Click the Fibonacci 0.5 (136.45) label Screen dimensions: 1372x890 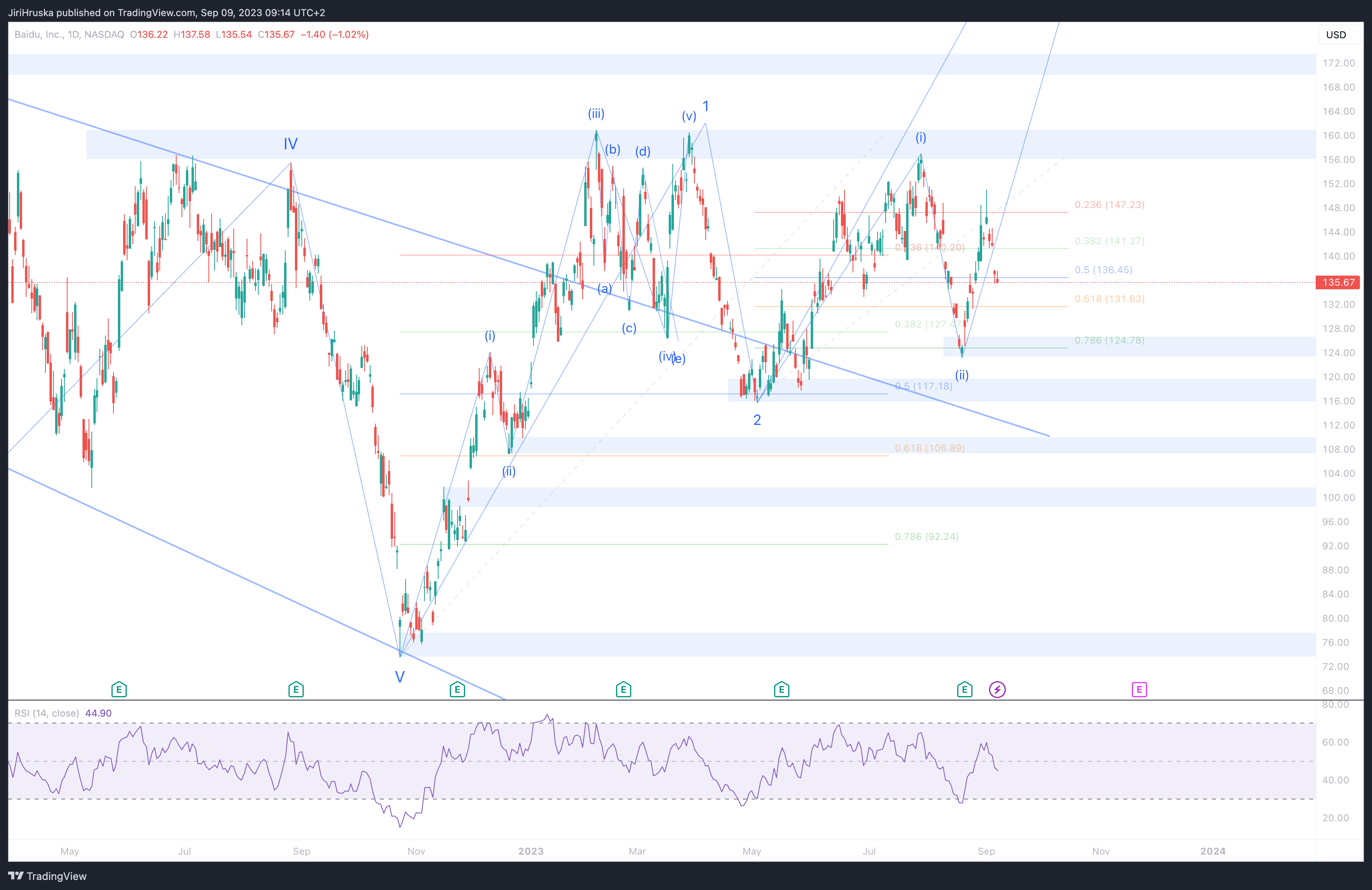pyautogui.click(x=1103, y=270)
